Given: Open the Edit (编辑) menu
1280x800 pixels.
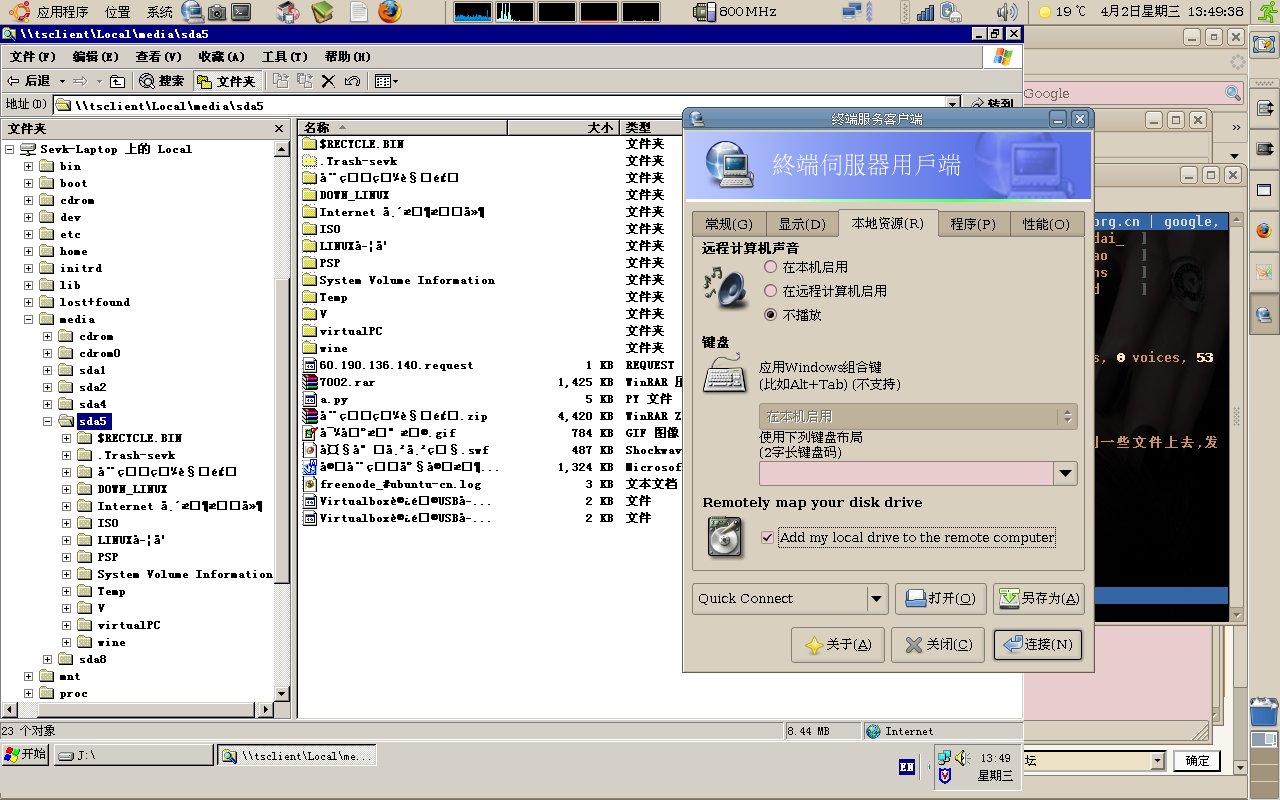Looking at the screenshot, I should coord(95,57).
